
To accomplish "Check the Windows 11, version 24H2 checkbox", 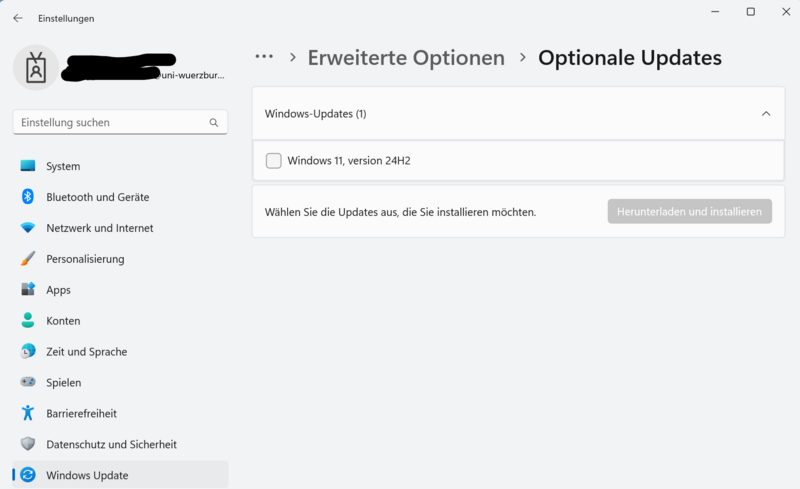I will click(274, 161).
